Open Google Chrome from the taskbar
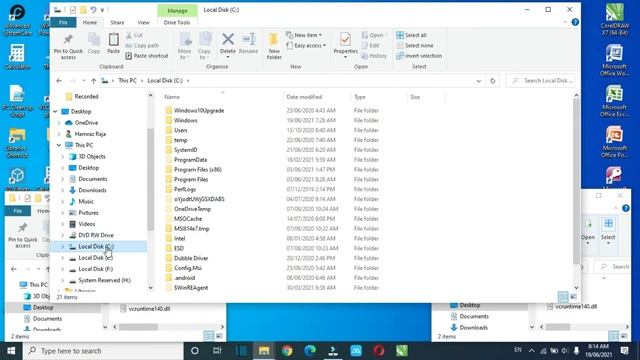 (x=287, y=351)
